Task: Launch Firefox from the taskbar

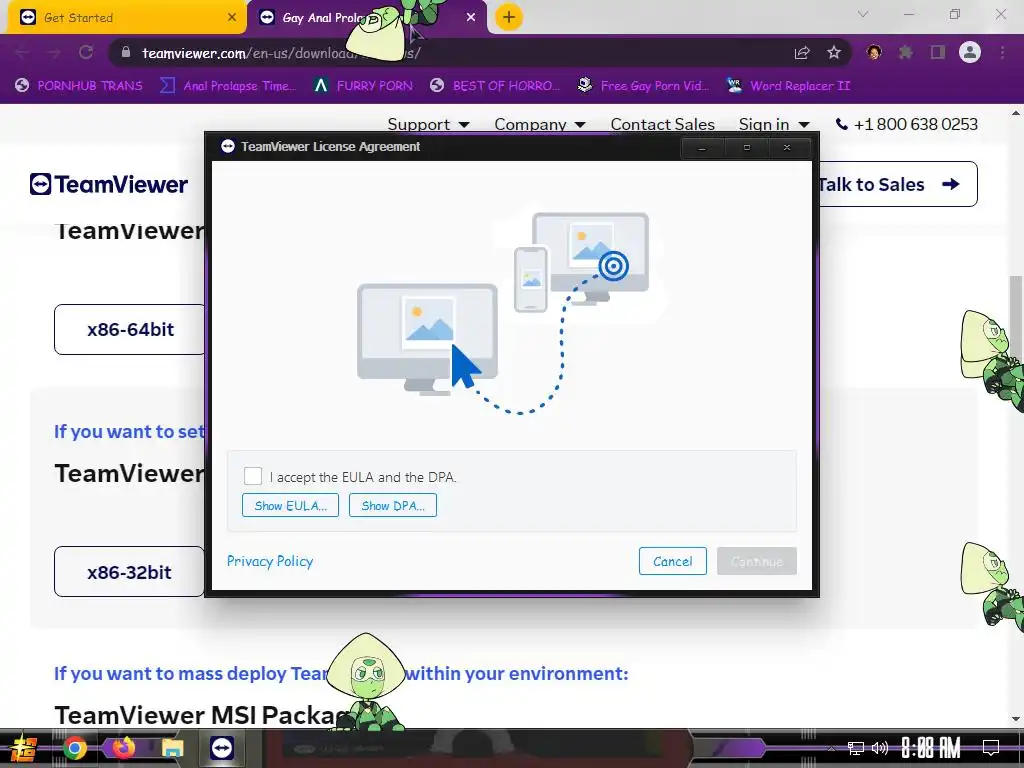Action: tap(123, 747)
